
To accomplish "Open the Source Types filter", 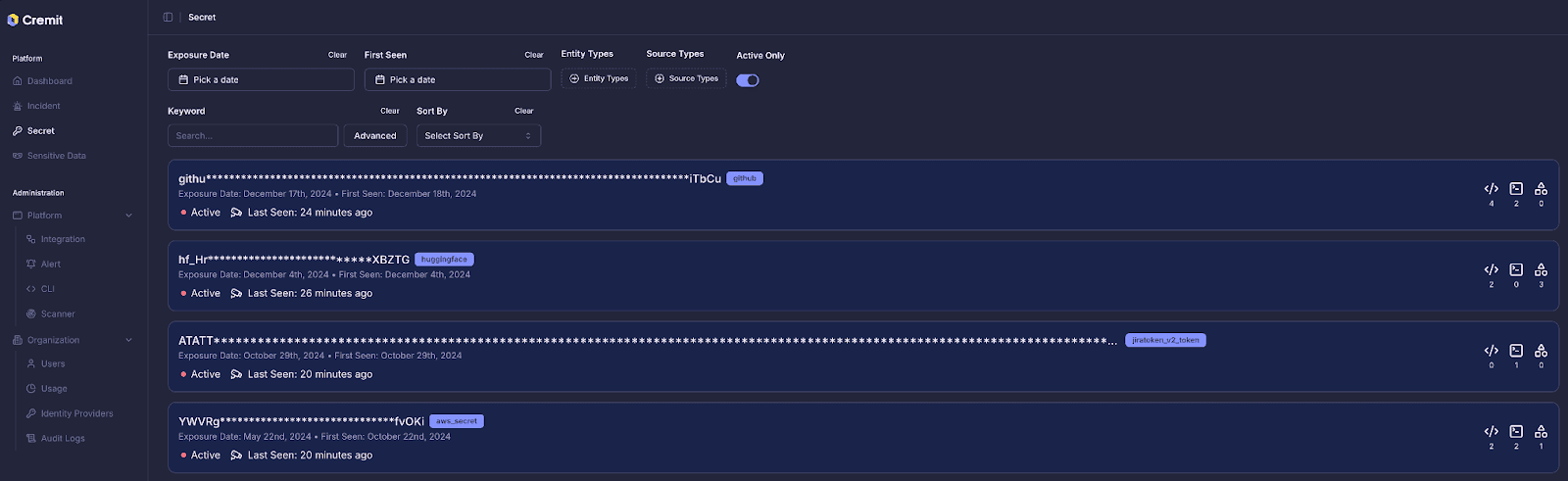I will pos(686,78).
